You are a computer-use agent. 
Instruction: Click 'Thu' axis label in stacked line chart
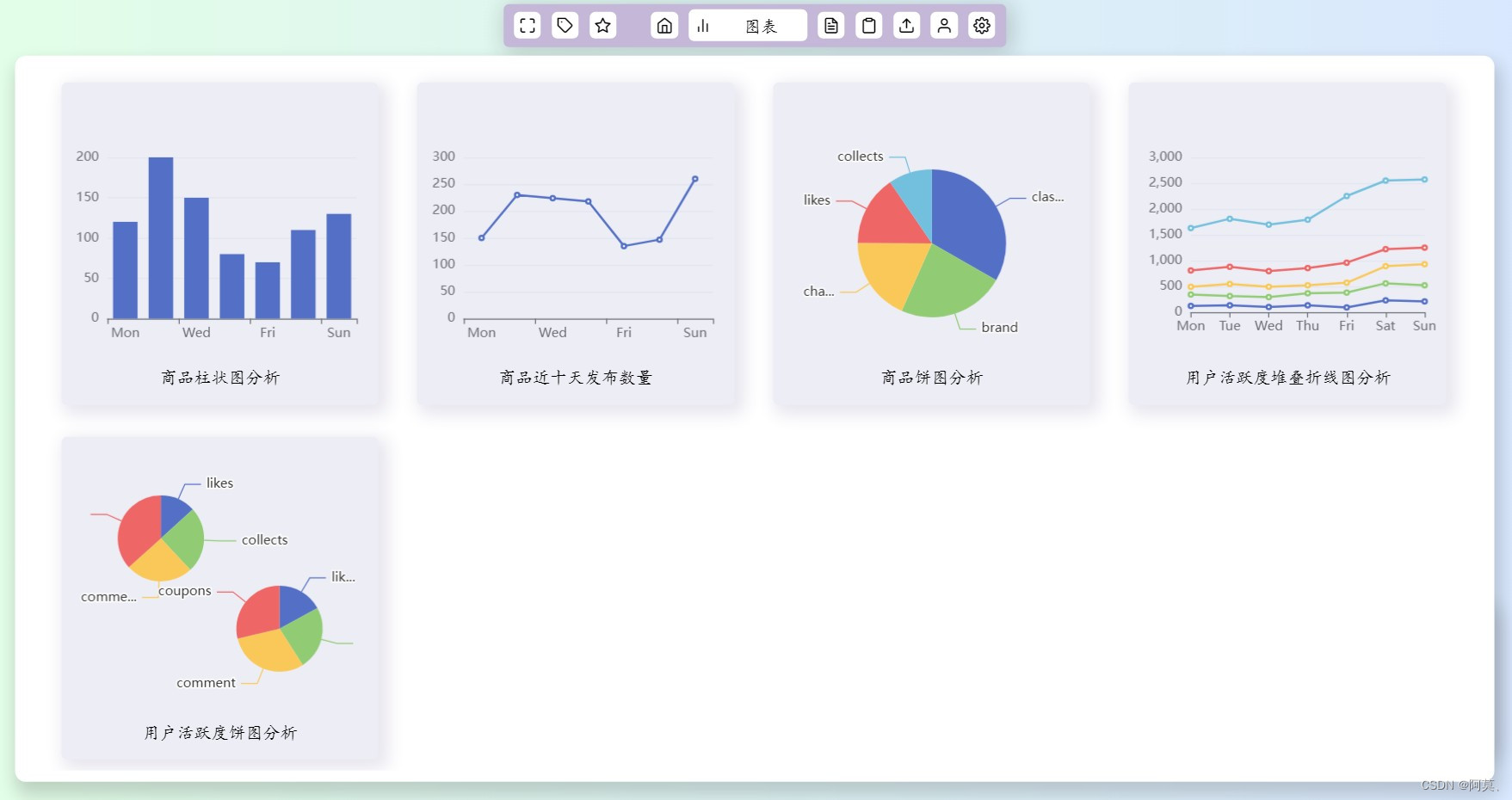1307,326
